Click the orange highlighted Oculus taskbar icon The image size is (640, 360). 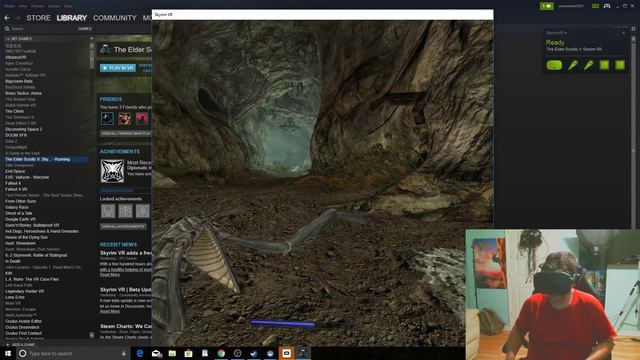point(287,353)
